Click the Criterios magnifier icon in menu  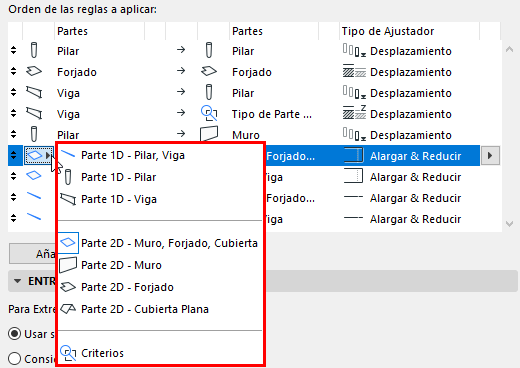click(68, 353)
